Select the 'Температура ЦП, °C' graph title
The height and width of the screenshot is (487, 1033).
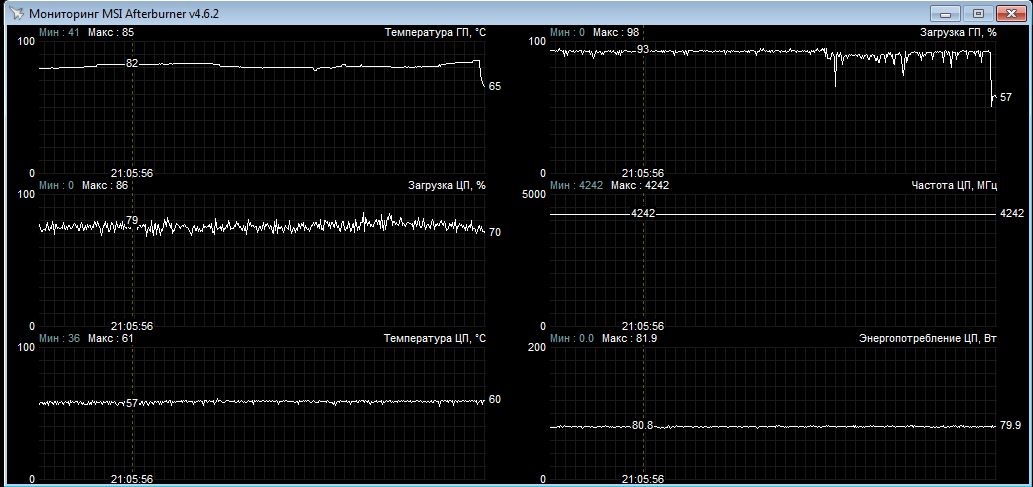(435, 338)
